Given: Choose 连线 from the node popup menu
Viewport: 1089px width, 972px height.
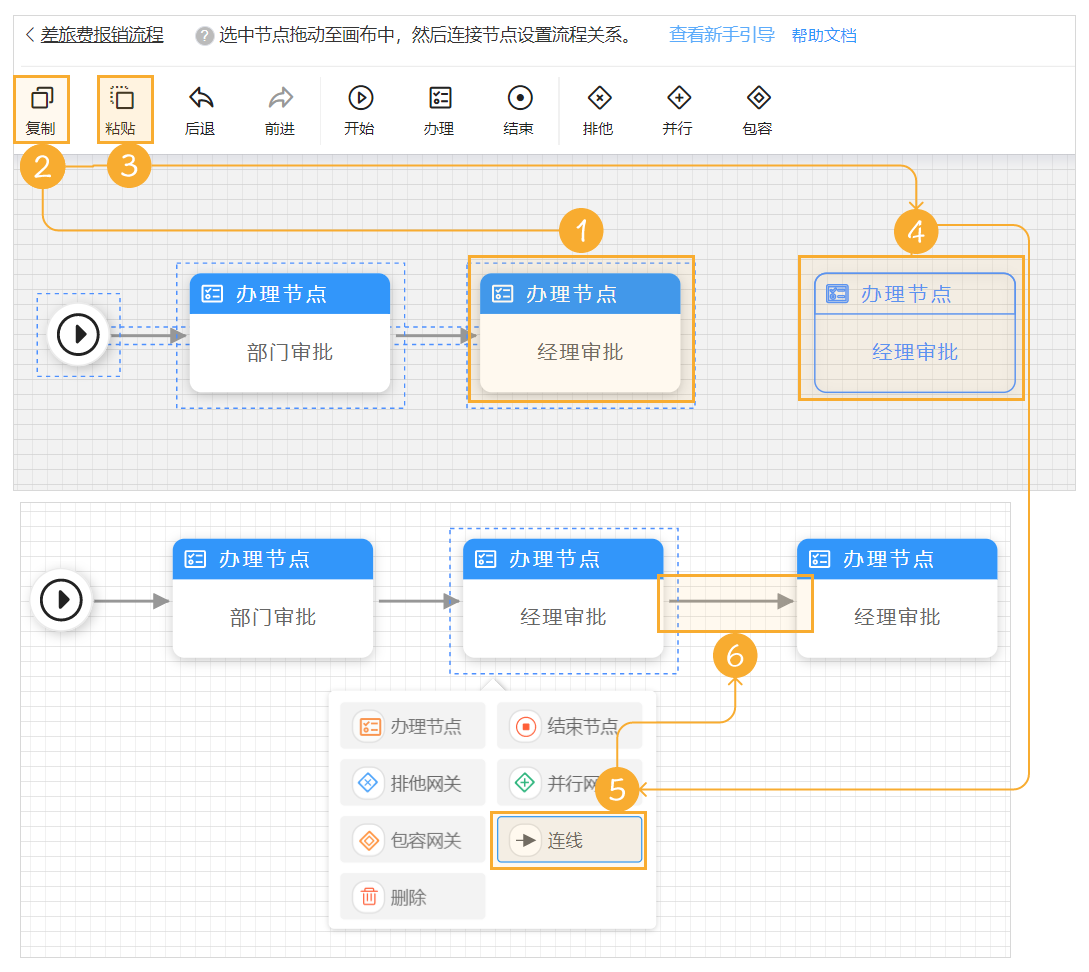Looking at the screenshot, I should [x=570, y=841].
